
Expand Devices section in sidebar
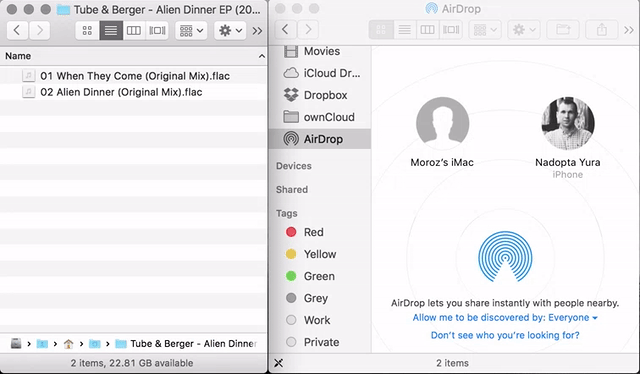(293, 166)
